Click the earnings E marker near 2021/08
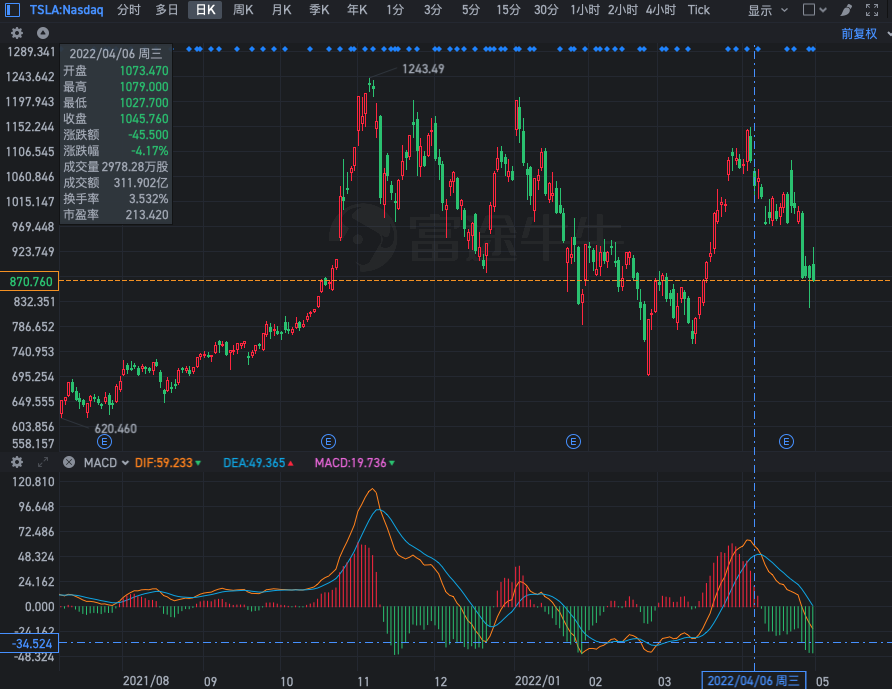Image resolution: width=892 pixels, height=689 pixels. click(104, 442)
